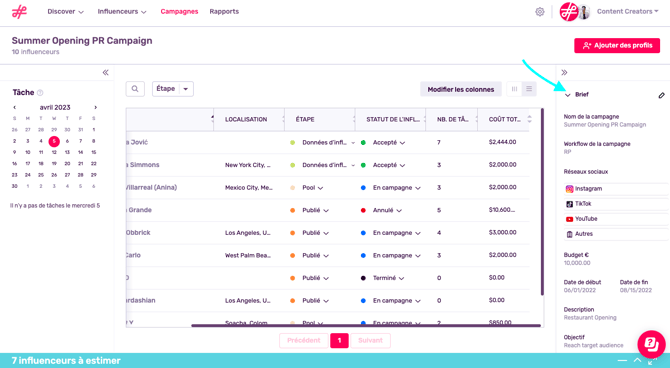Open Publié stage dropdown in Grande row
Screen dimensions: 670x368
click(315, 210)
